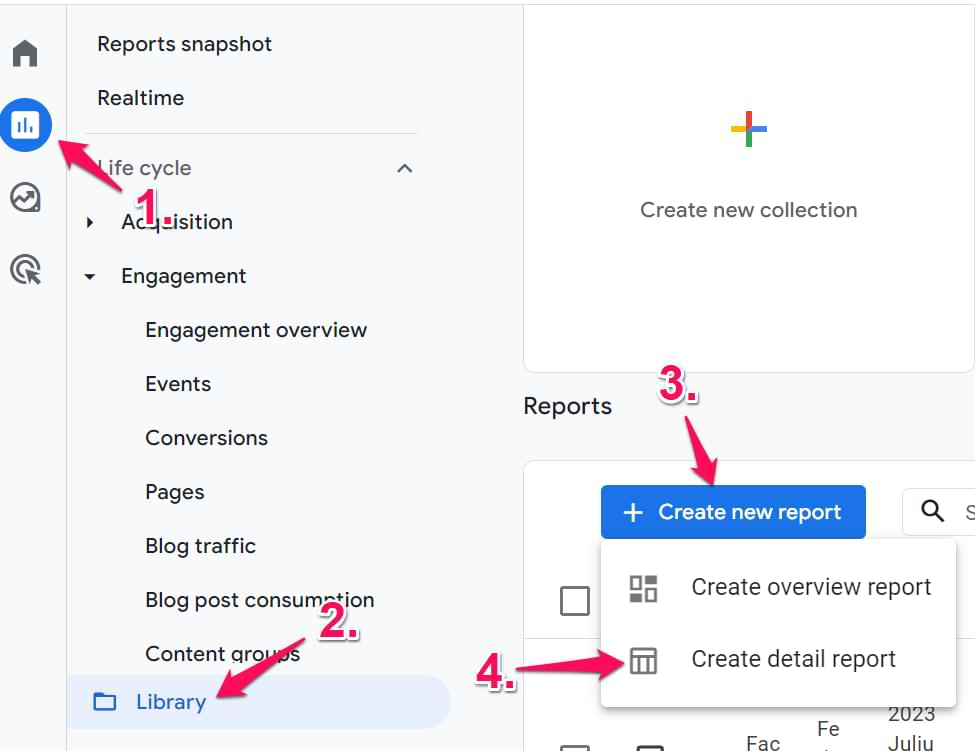Click the search magnifier icon
975x751 pixels.
(x=933, y=512)
